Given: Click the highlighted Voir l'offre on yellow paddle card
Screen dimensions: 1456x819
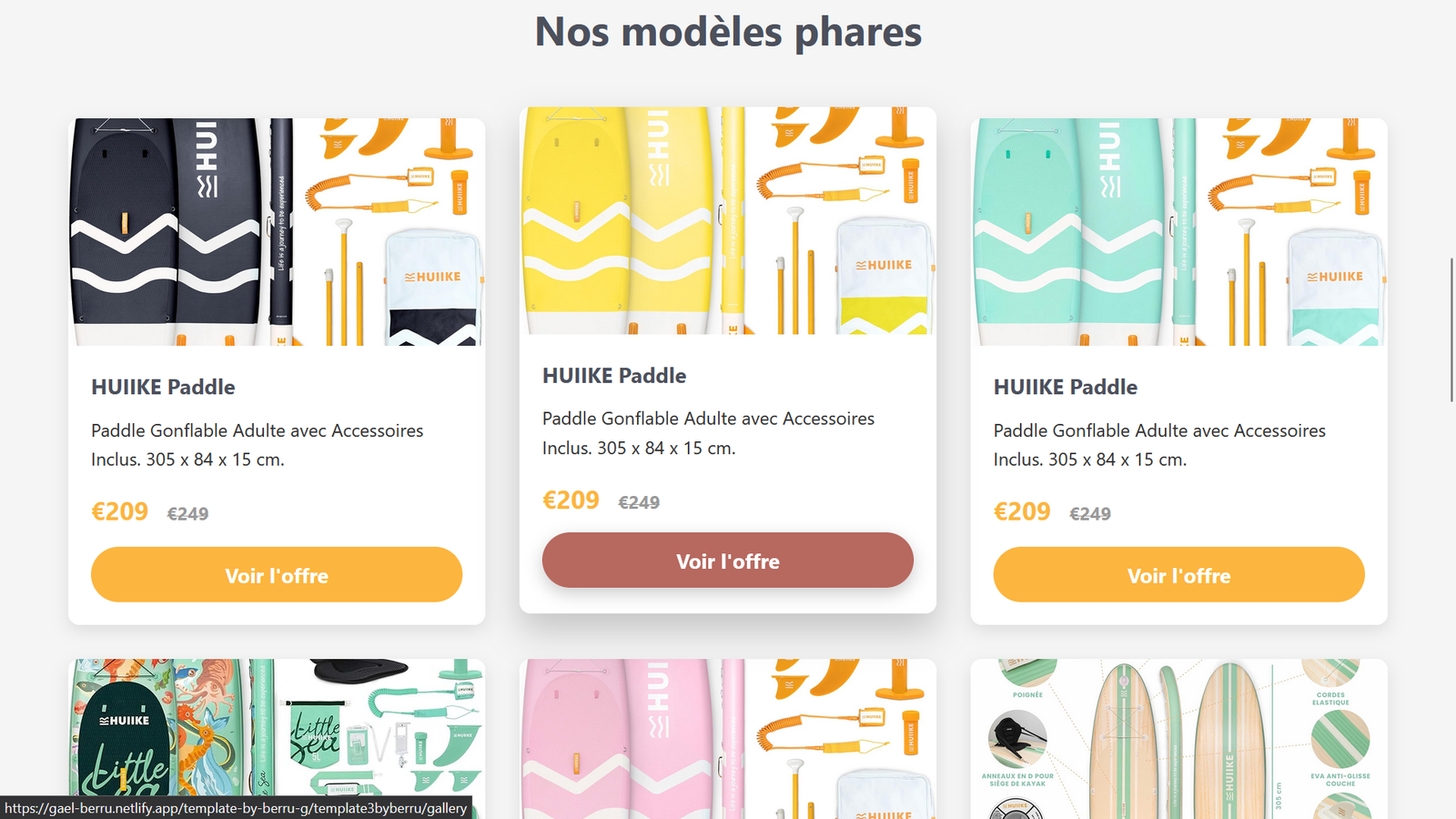Looking at the screenshot, I should [x=728, y=560].
